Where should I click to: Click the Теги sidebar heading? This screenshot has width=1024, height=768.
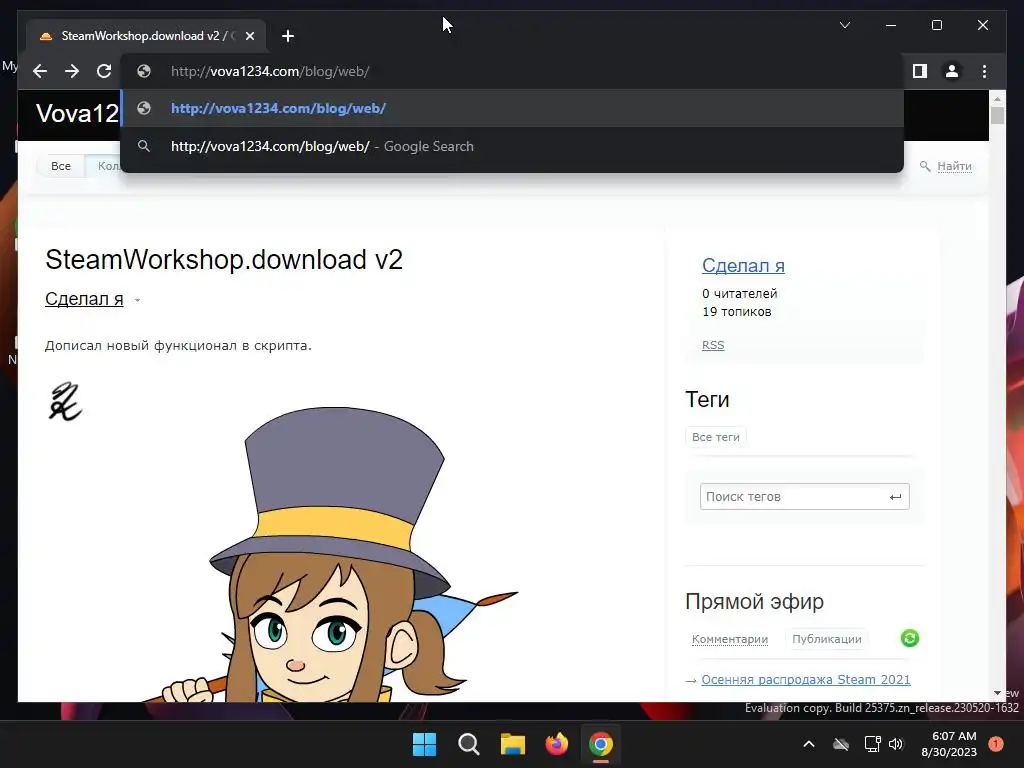[707, 399]
